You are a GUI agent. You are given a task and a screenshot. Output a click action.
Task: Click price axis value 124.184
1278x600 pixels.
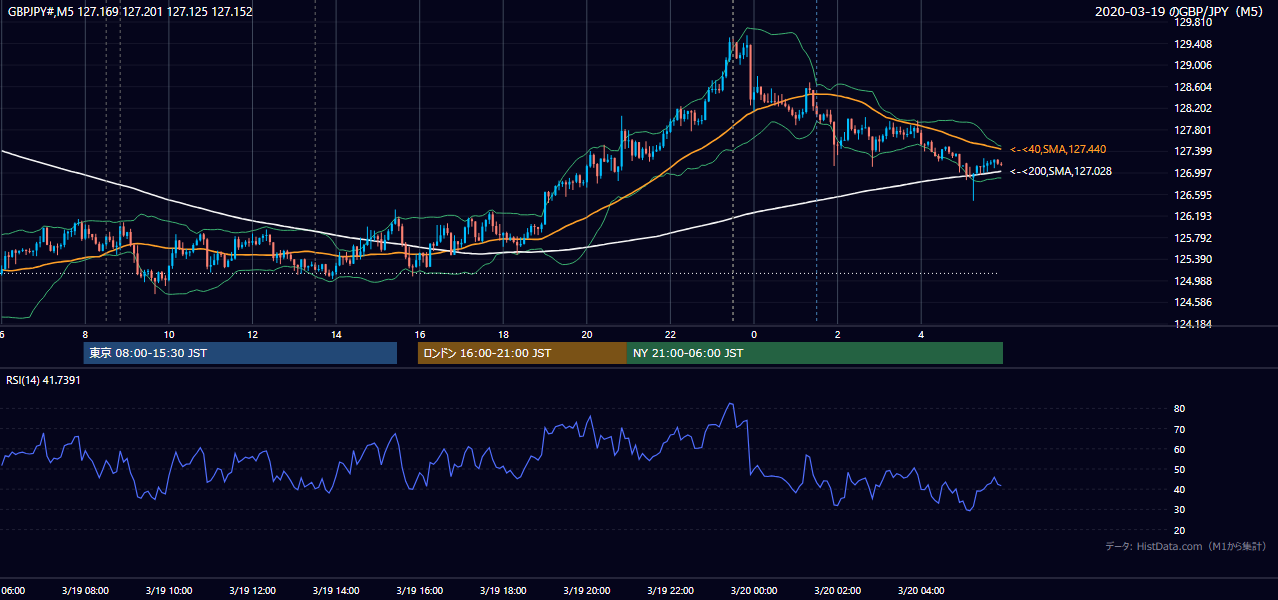1193,324
